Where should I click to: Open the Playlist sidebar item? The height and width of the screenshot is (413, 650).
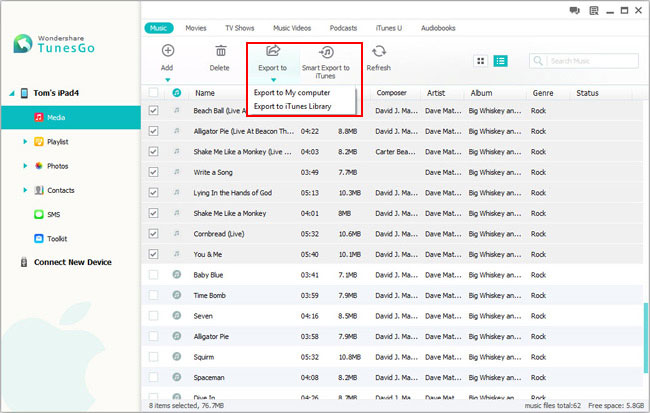coord(57,142)
